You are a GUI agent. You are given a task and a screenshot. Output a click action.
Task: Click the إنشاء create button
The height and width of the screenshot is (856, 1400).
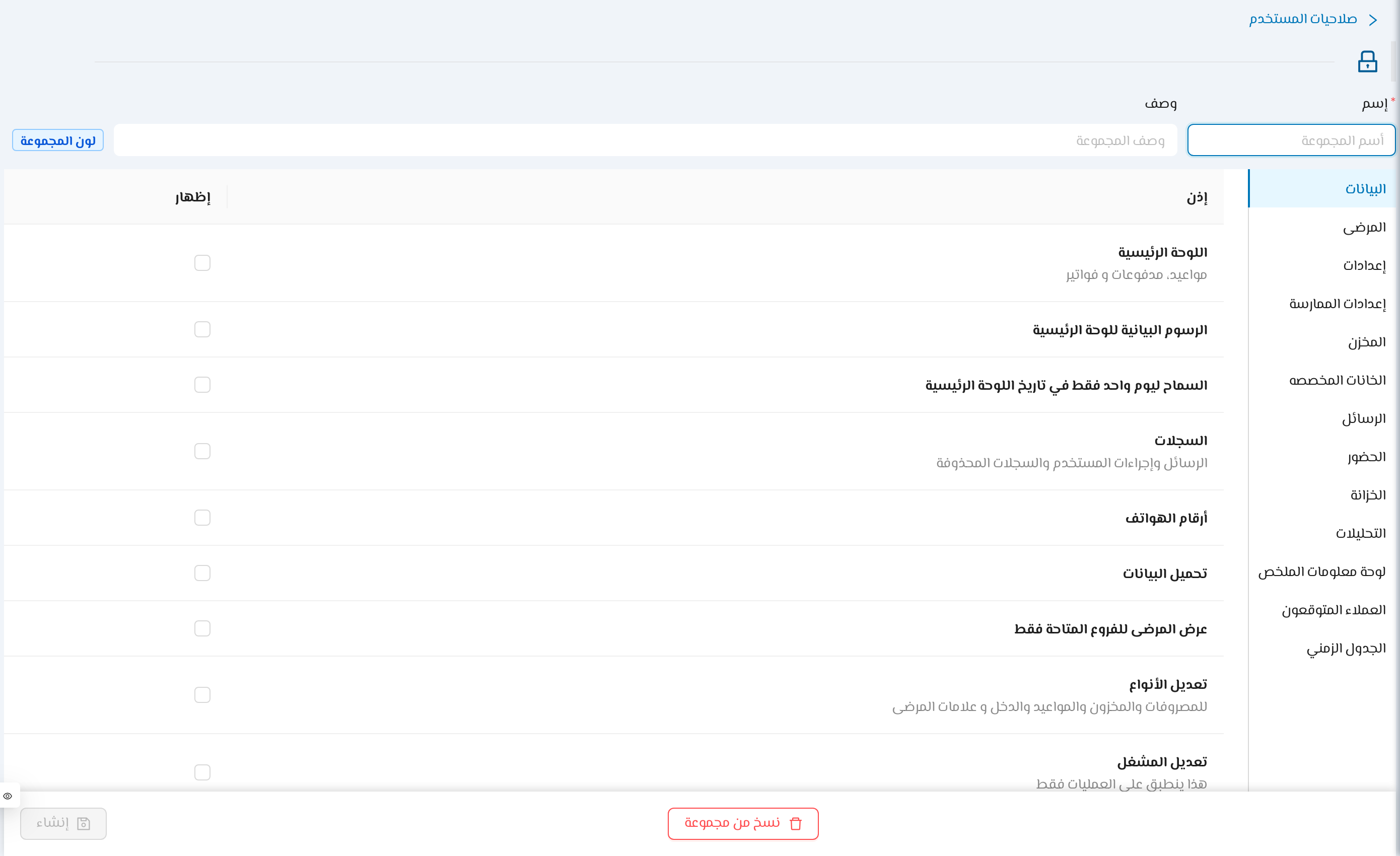tap(63, 823)
